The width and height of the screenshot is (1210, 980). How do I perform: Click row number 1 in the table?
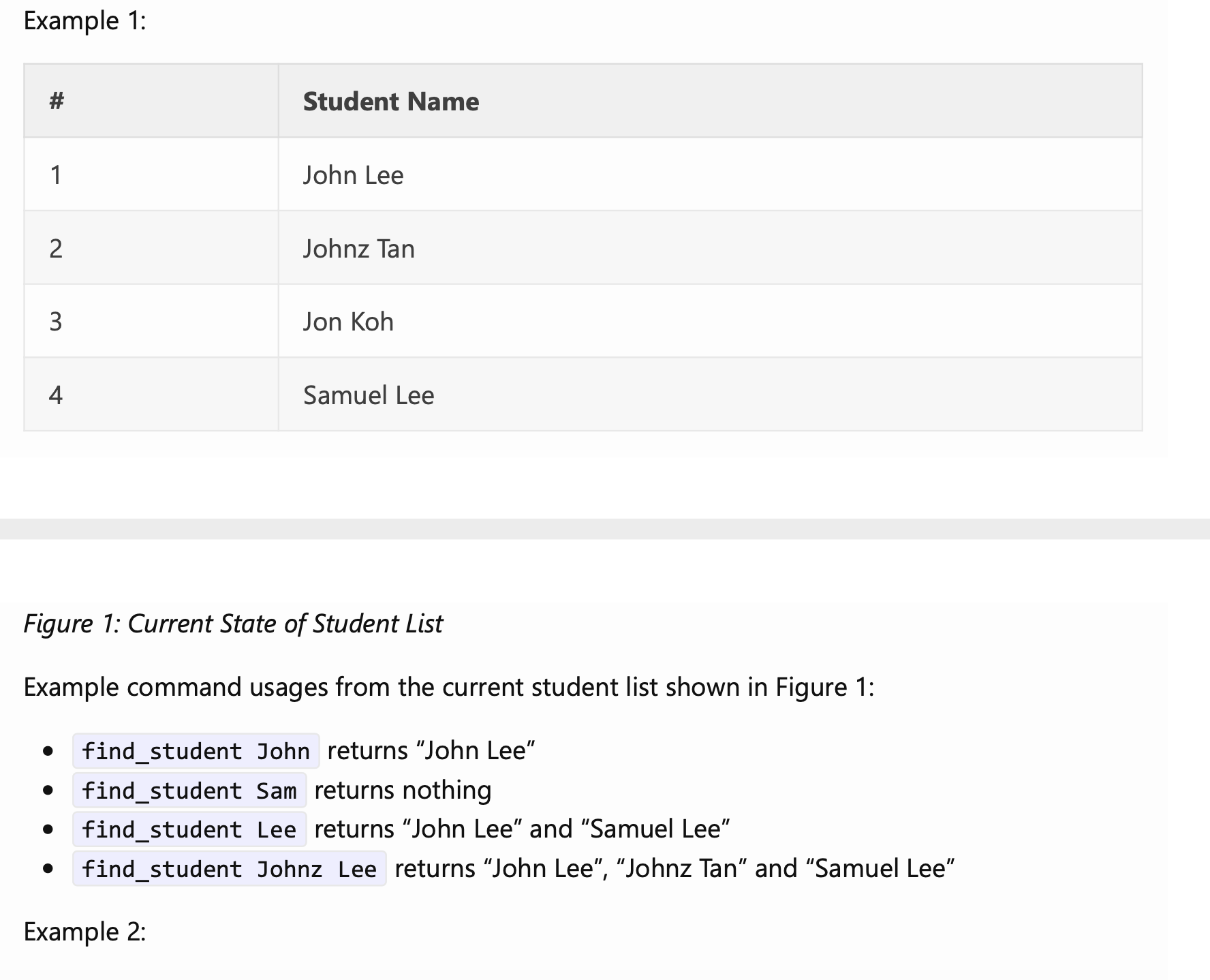point(56,175)
